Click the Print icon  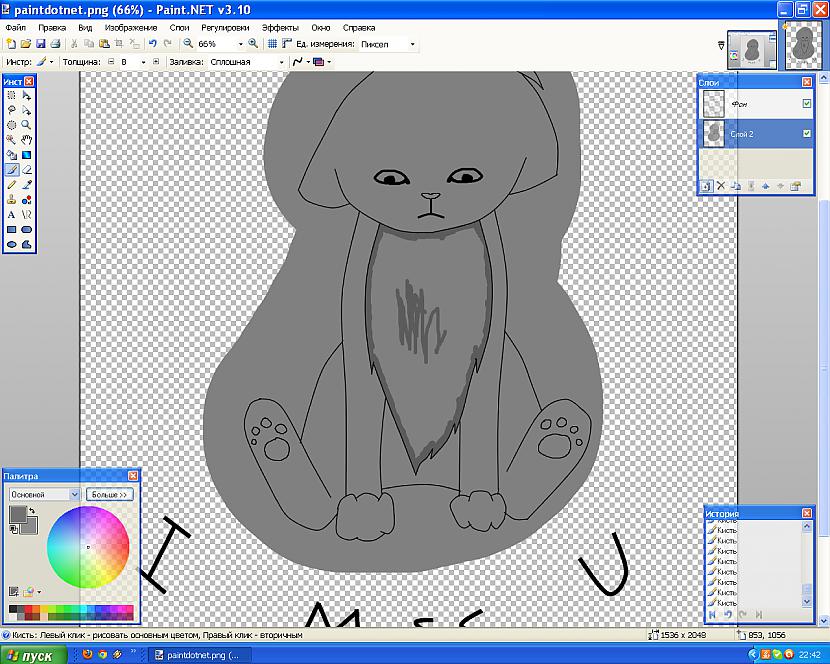click(x=55, y=44)
